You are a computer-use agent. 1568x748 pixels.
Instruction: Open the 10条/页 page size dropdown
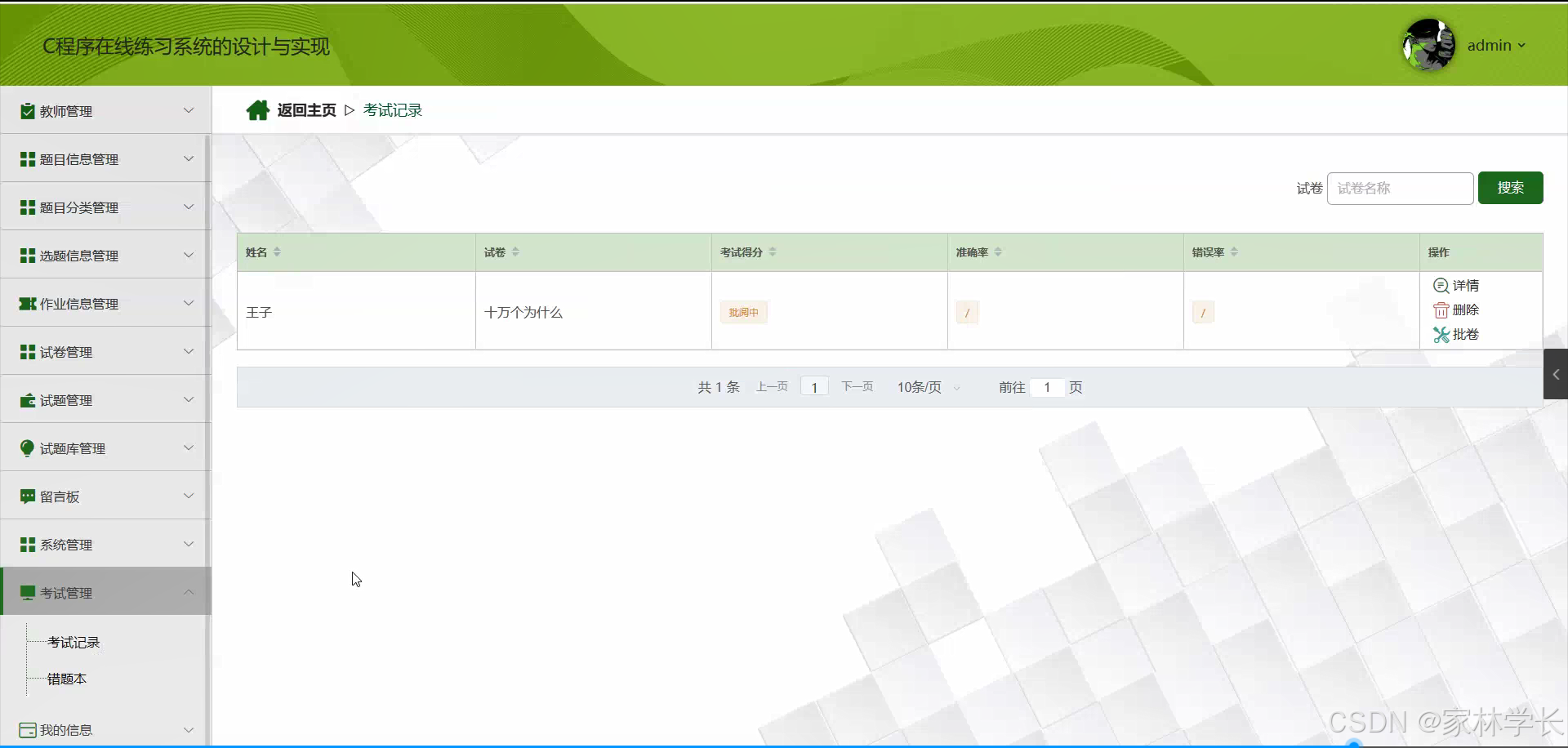point(923,387)
